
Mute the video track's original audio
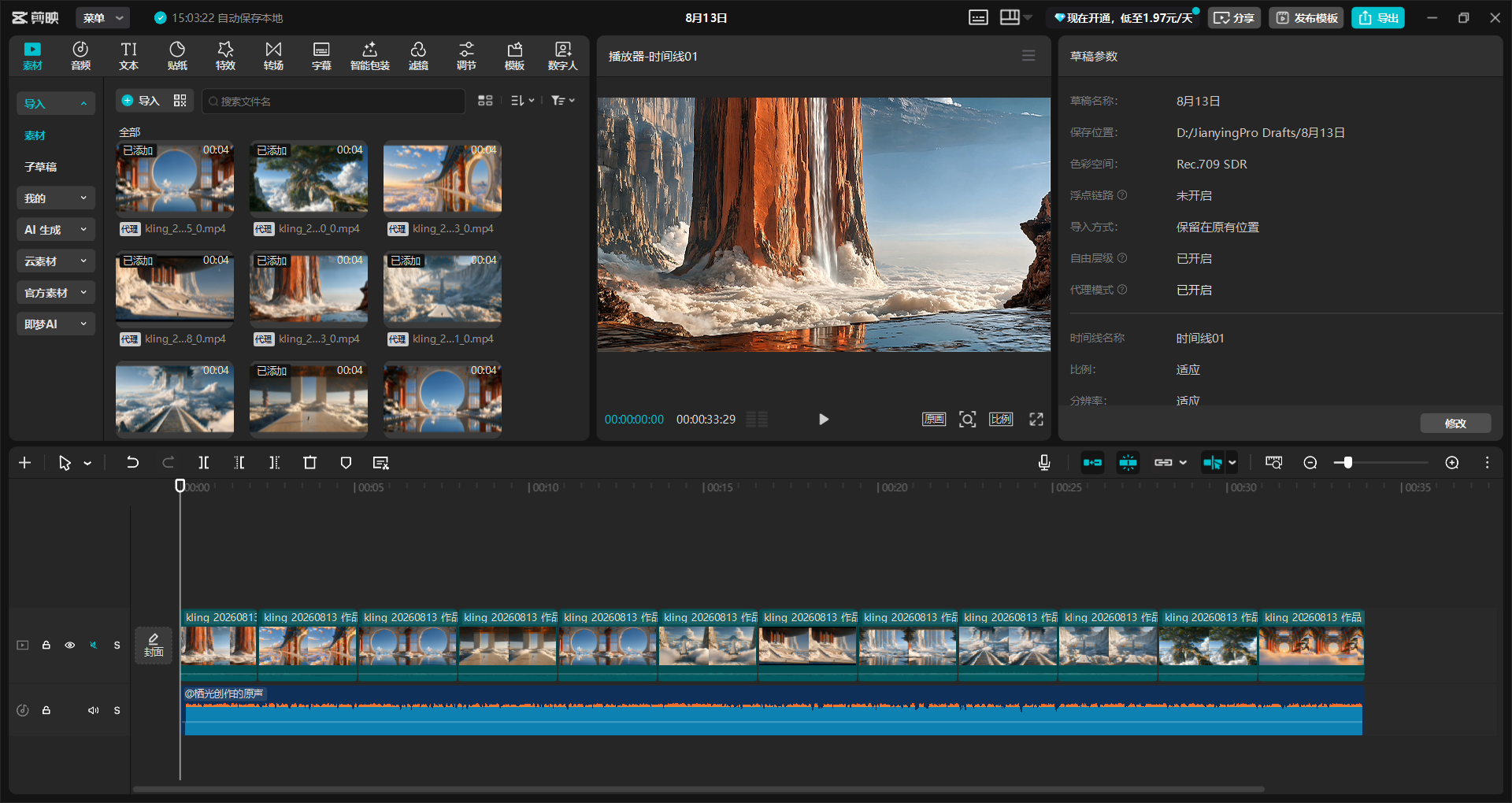point(94,646)
